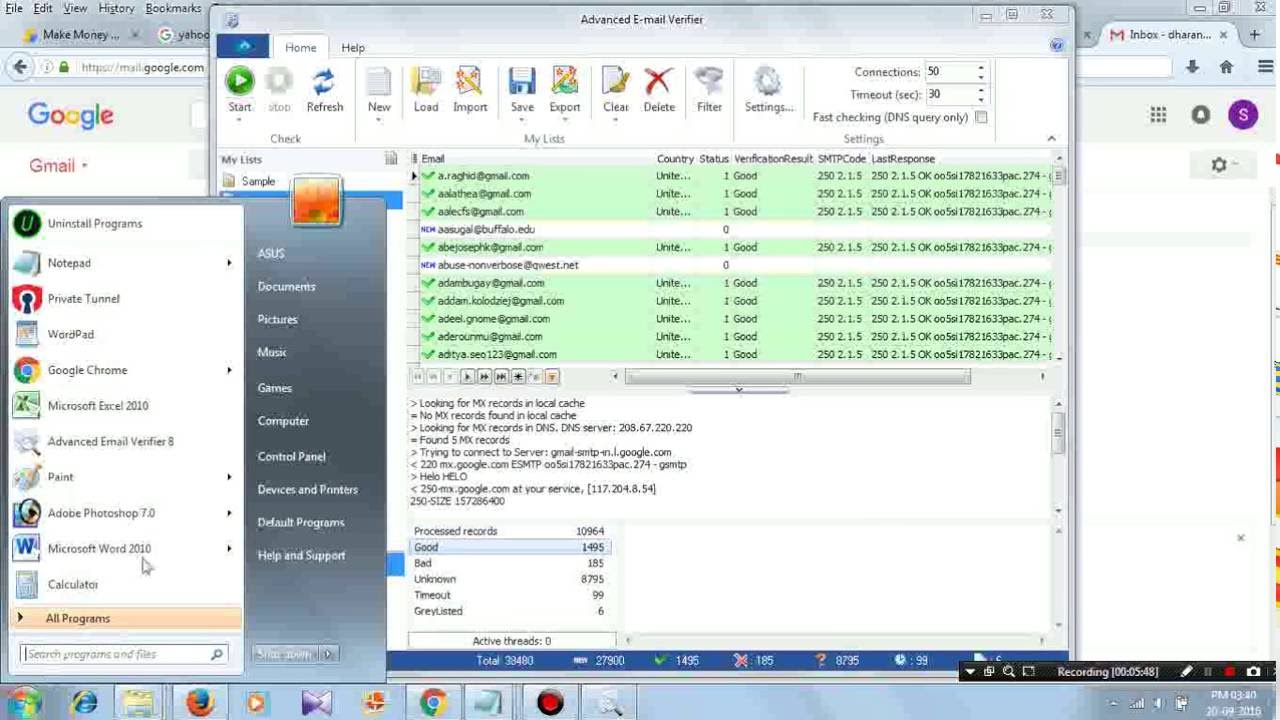Collapse the ribbon with the caret
This screenshot has width=1280, height=720.
(1051, 139)
